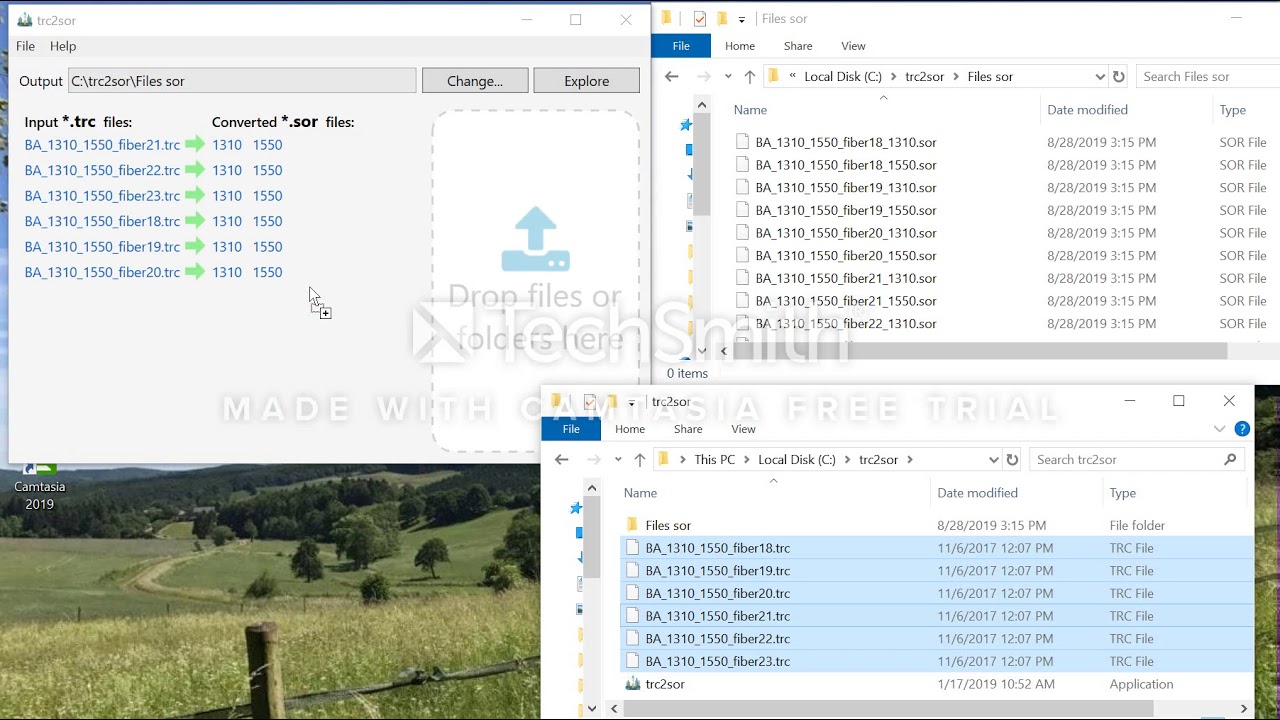
Task: Select BA_1310_1550_fiber19_1550.sor file
Action: [846, 210]
